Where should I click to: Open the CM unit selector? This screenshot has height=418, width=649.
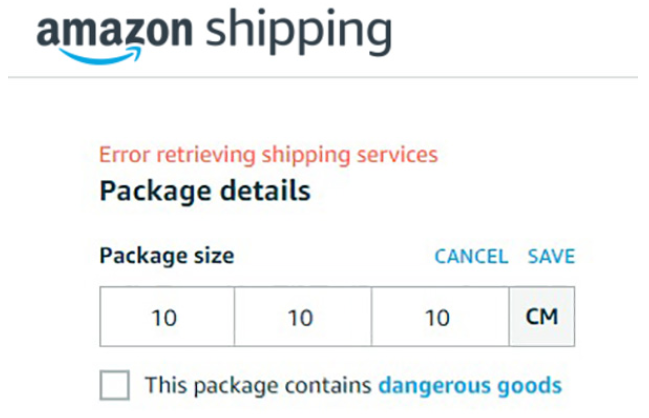pyautogui.click(x=542, y=317)
